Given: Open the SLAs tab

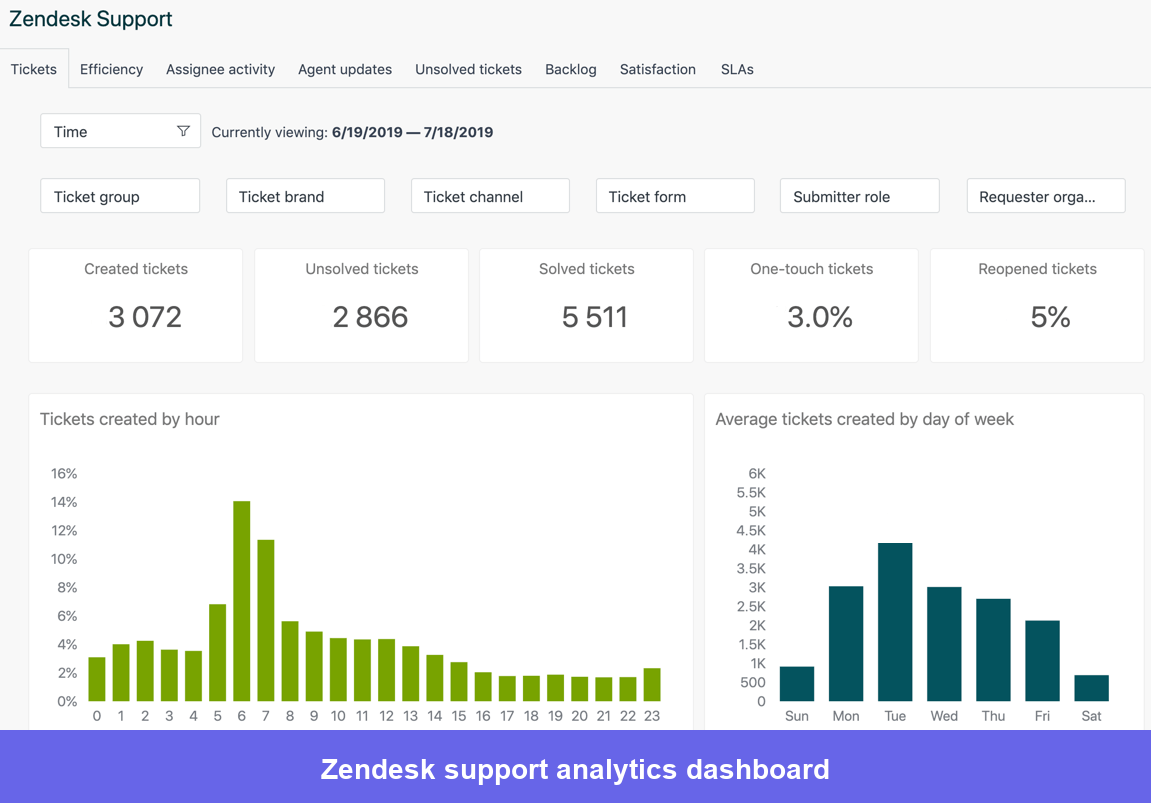Looking at the screenshot, I should click(x=737, y=69).
